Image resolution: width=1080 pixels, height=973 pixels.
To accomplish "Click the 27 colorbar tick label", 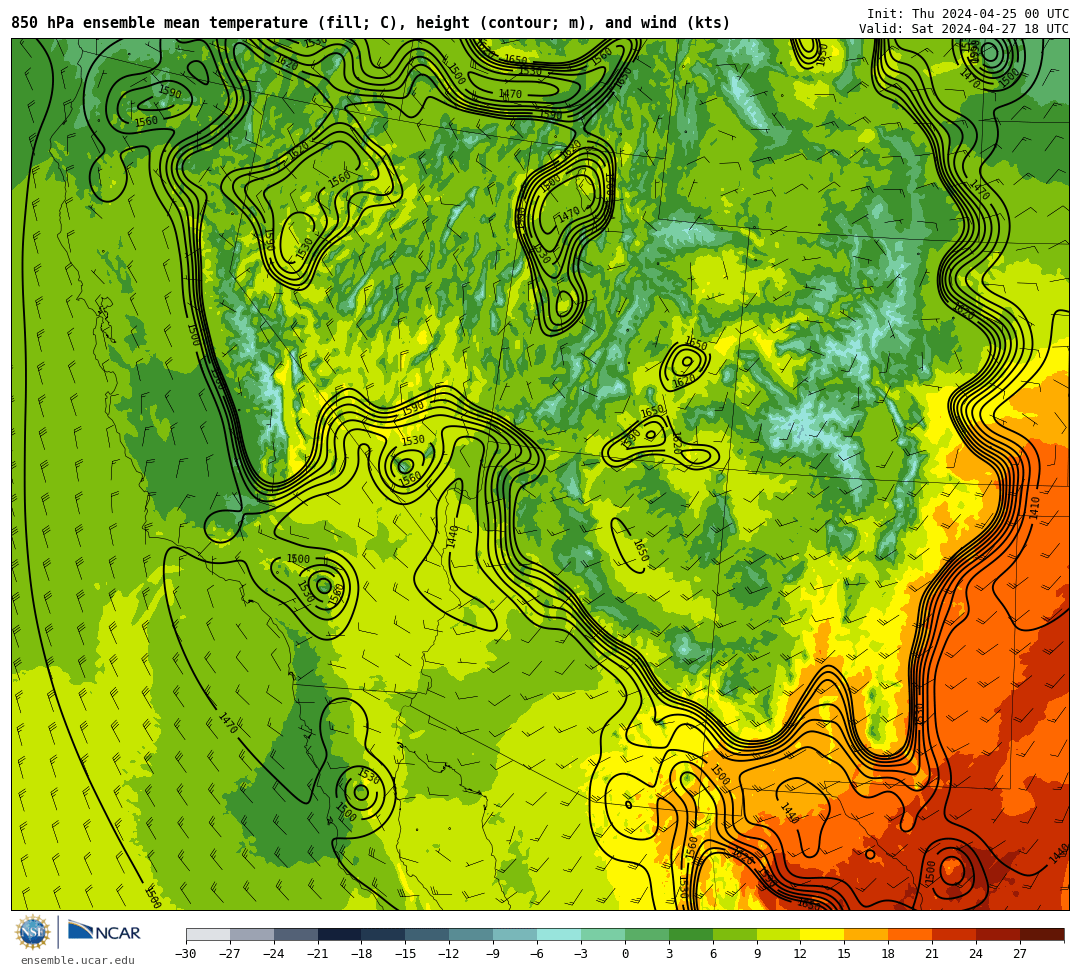I will click(1021, 954).
